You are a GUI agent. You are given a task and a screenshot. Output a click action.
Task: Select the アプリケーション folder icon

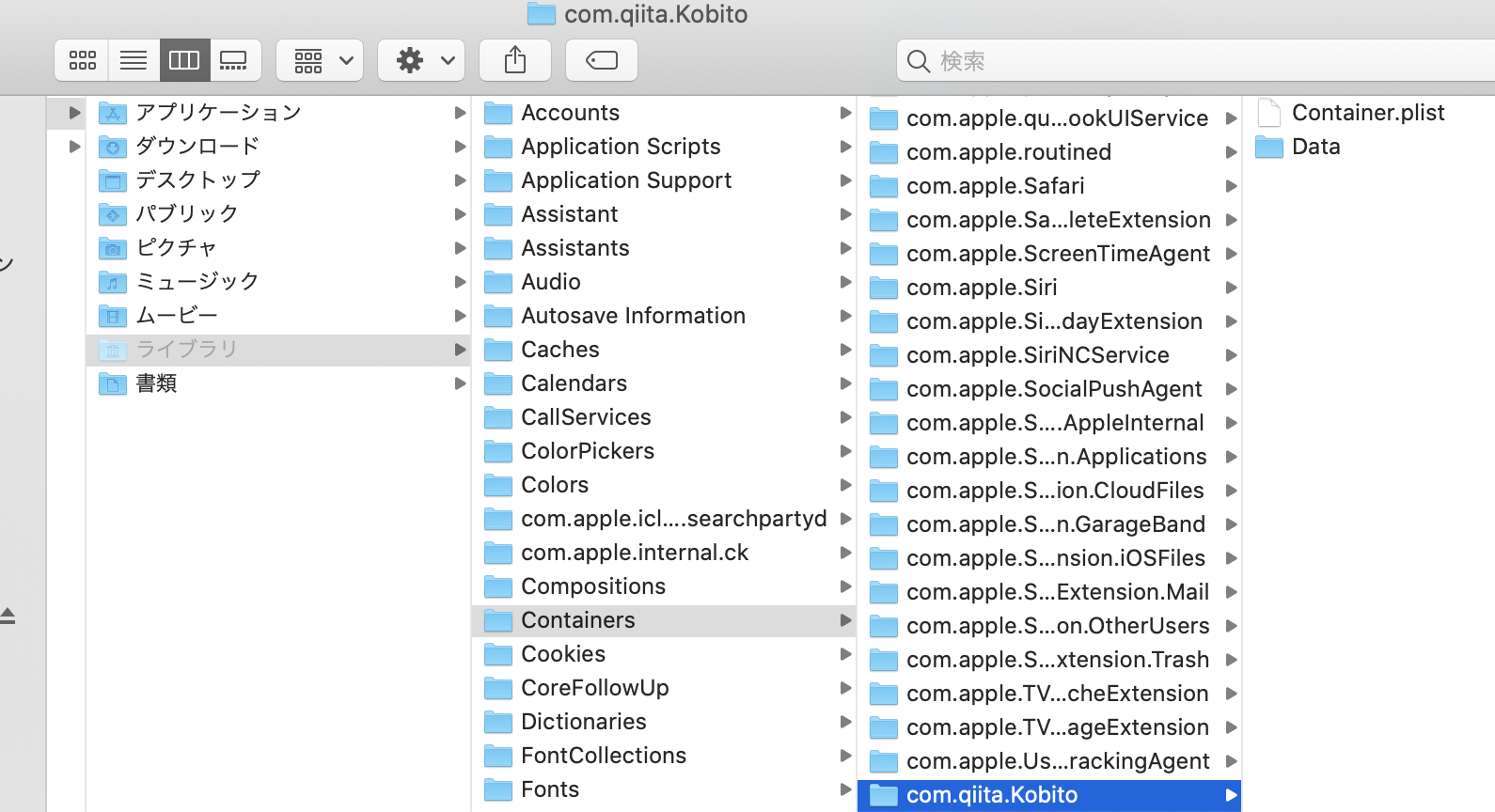pos(113,113)
